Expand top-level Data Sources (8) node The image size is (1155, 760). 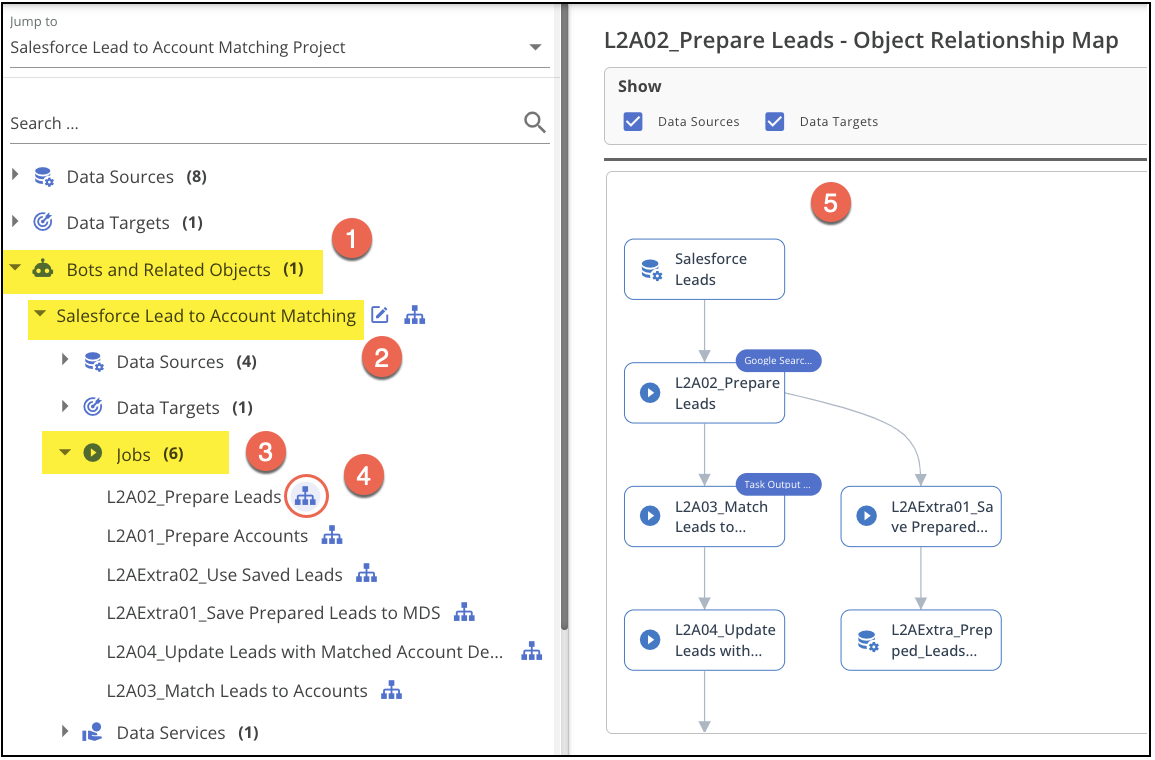15,175
